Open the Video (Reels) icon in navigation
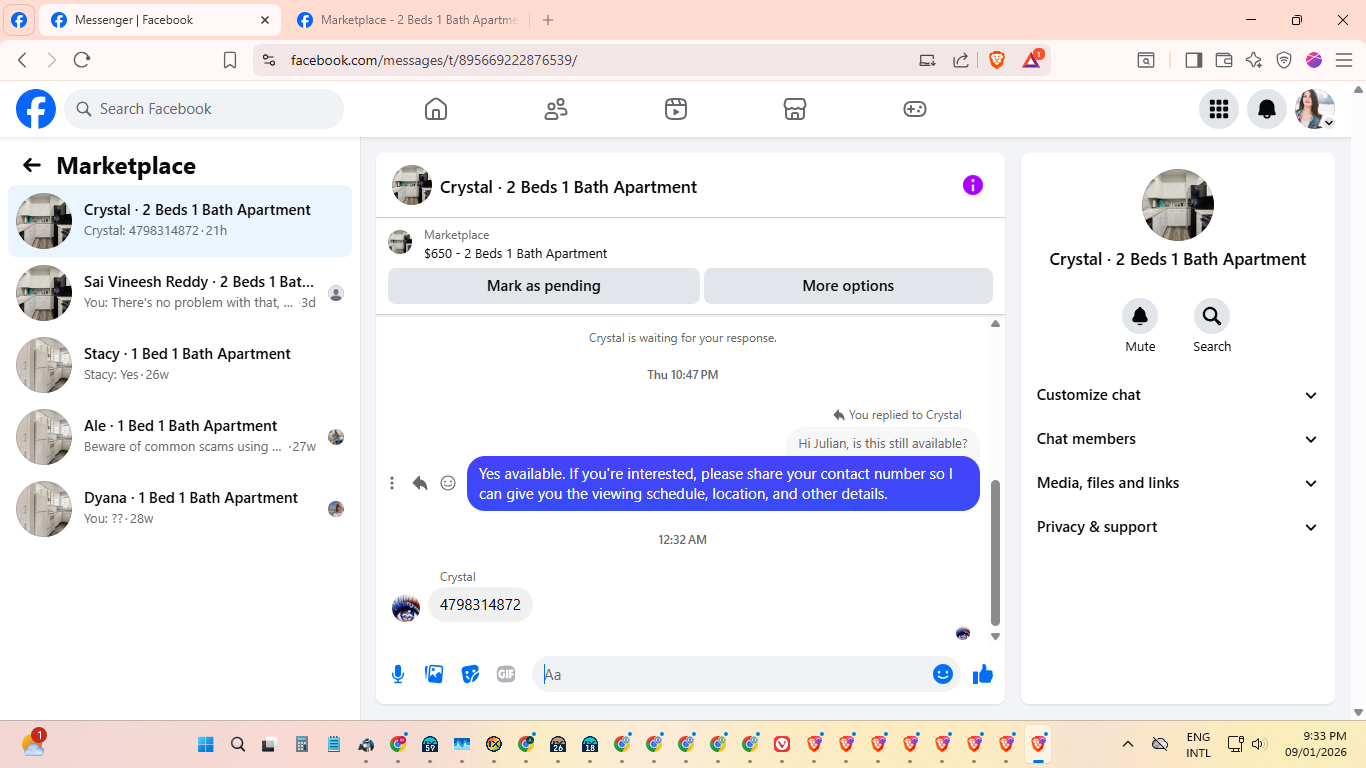Screen dimensions: 1366x768 (676, 109)
